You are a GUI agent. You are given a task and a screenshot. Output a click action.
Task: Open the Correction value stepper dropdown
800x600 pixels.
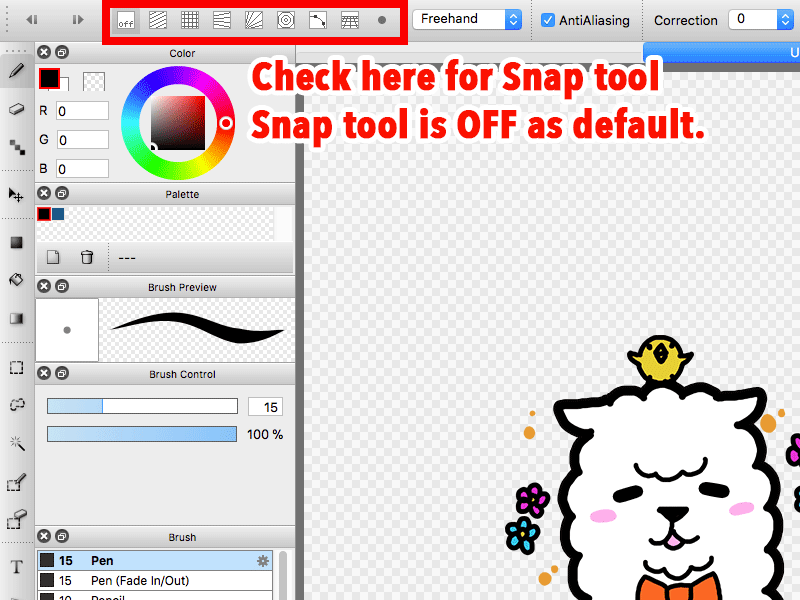785,19
